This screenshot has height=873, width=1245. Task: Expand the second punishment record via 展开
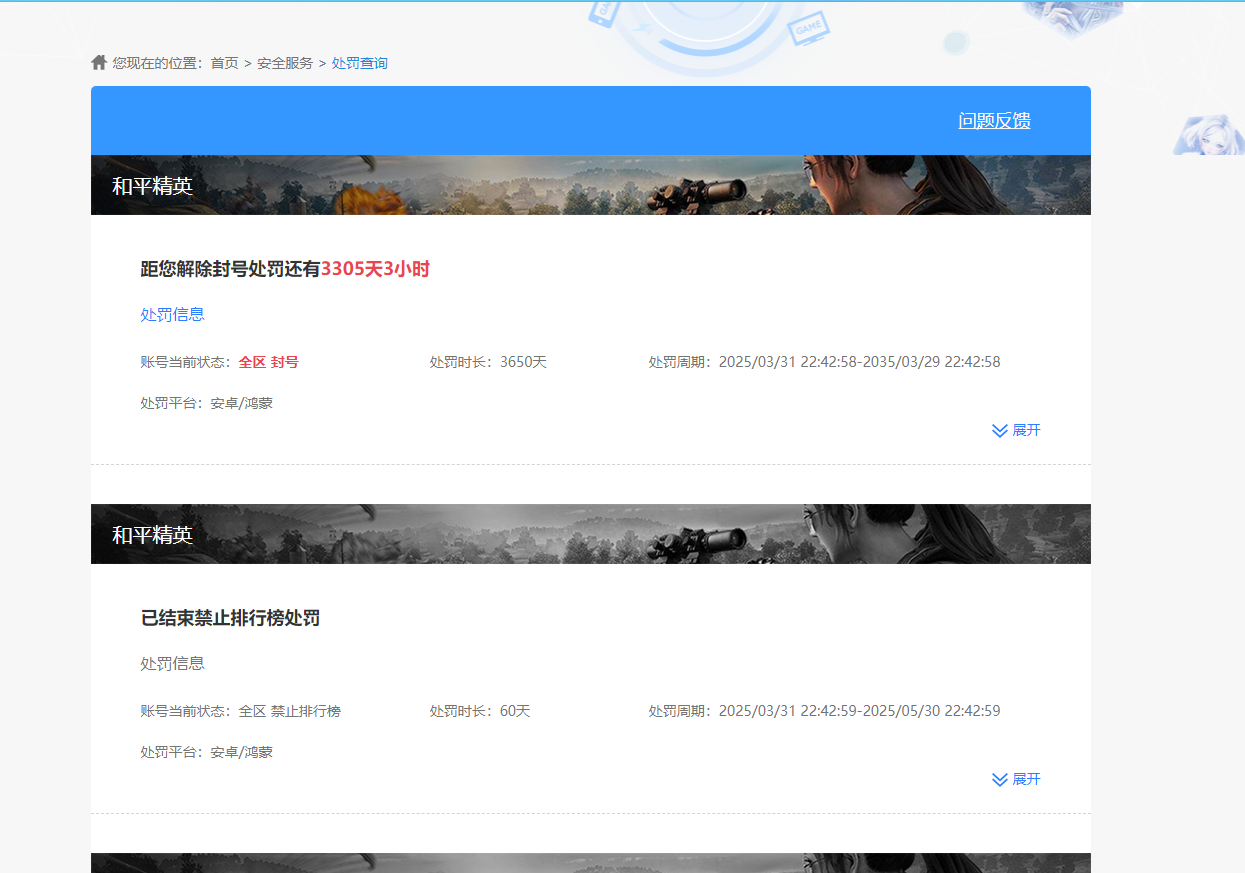pyautogui.click(x=1025, y=779)
